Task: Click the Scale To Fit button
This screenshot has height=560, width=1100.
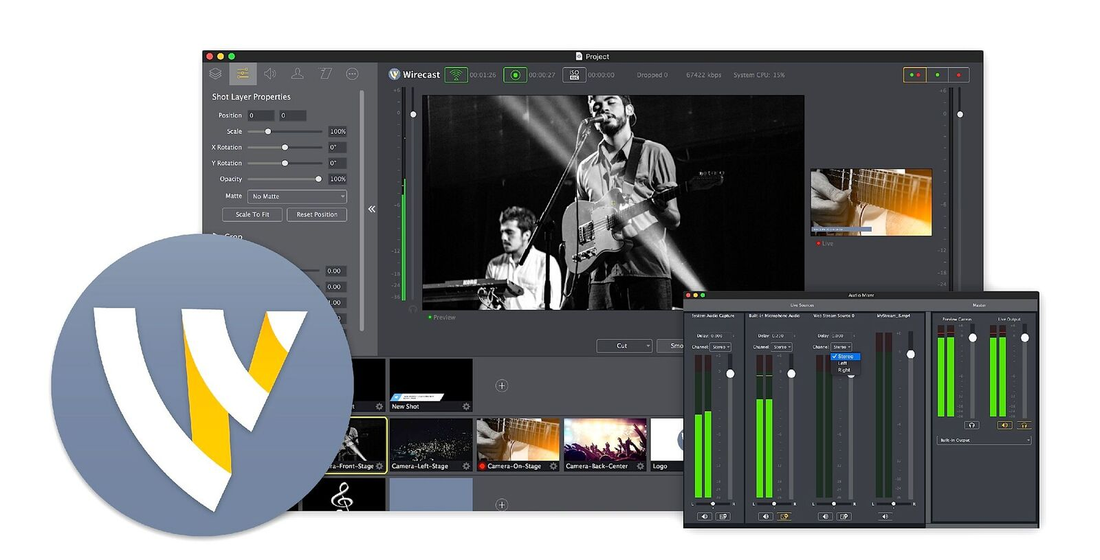Action: point(253,215)
